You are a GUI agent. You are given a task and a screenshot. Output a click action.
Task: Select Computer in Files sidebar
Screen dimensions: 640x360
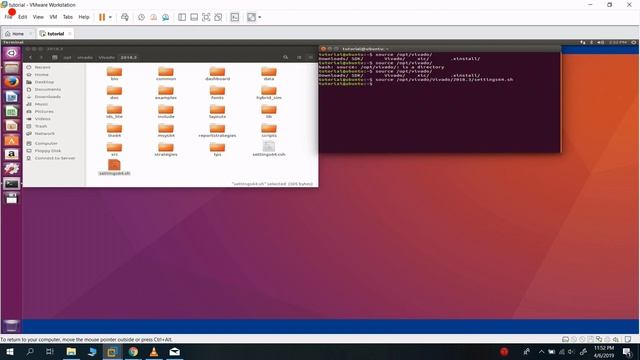point(46,143)
